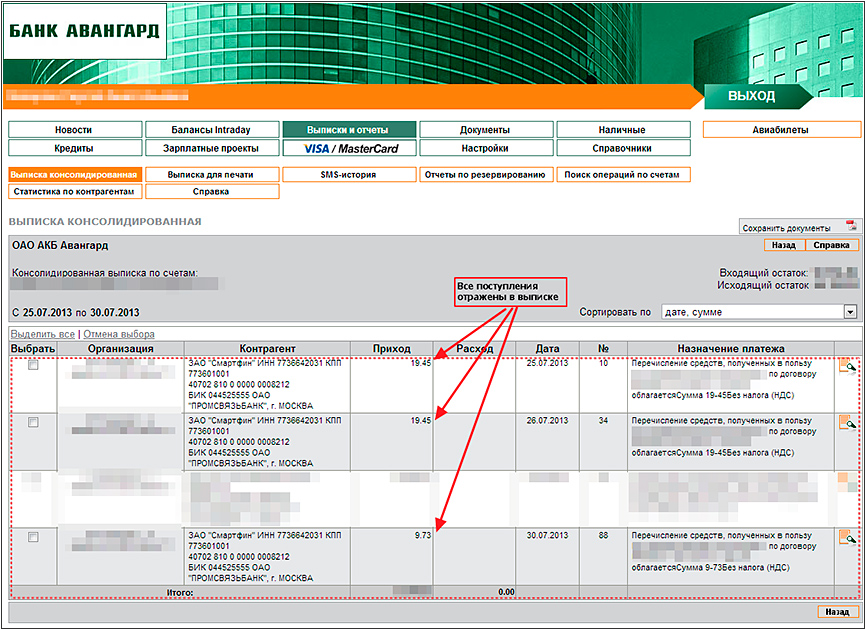
Task: Click the Приход column header
Action: click(392, 348)
